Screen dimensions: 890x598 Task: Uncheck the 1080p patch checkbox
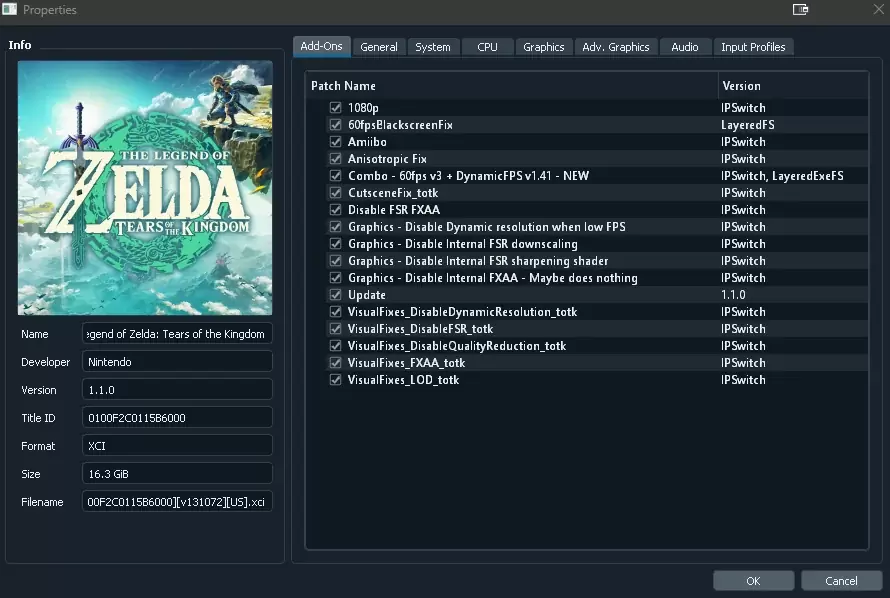(336, 107)
